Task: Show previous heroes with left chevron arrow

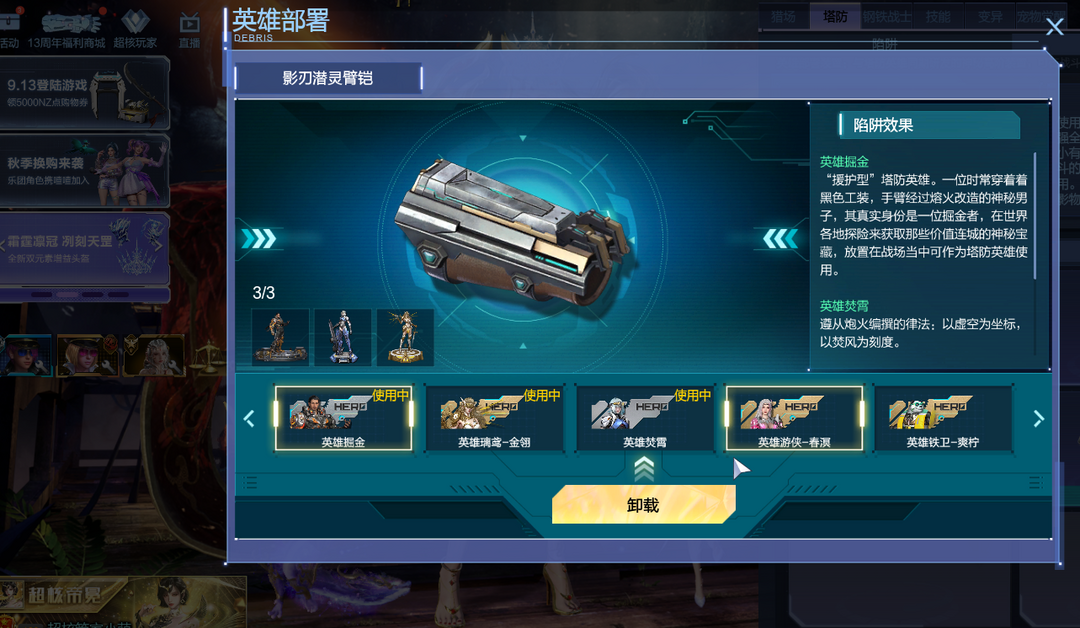Action: [x=249, y=419]
